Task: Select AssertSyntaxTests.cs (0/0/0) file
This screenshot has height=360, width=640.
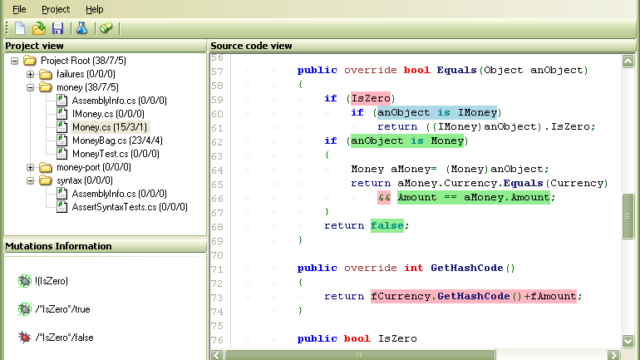Action: [x=130, y=207]
